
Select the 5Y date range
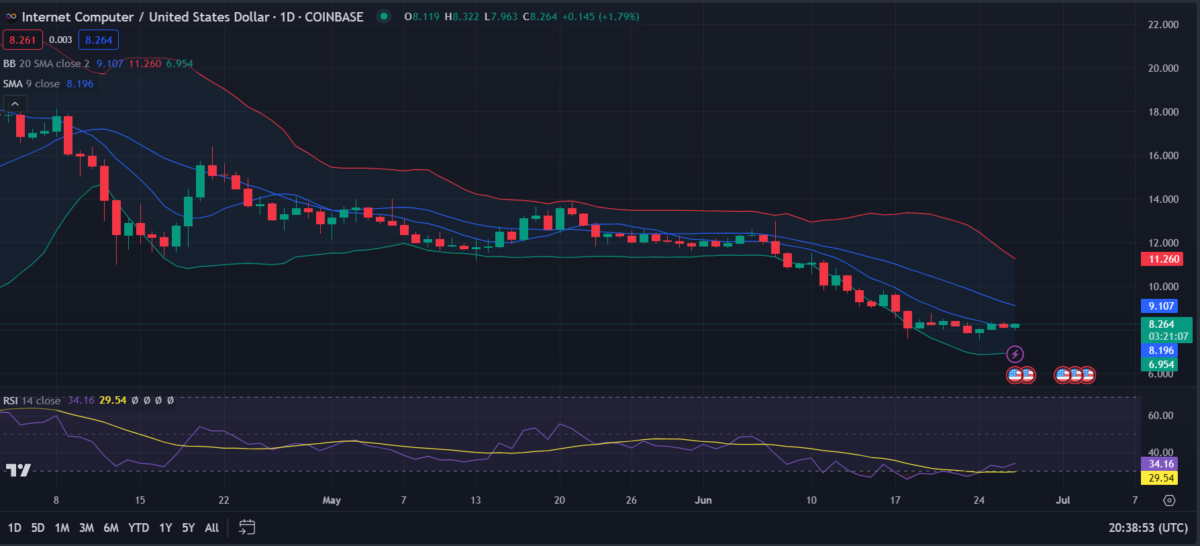point(189,527)
